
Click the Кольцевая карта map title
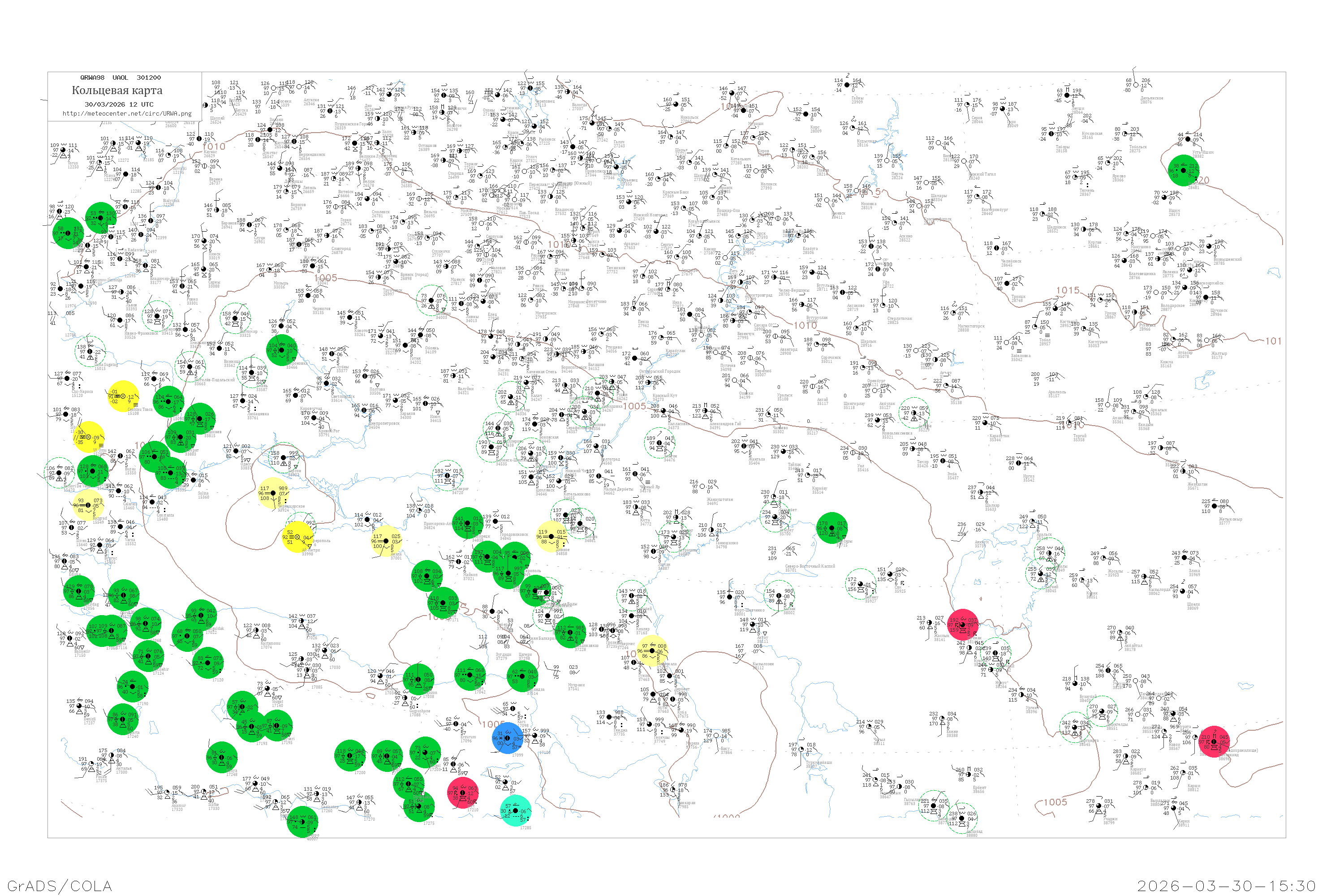tap(116, 90)
